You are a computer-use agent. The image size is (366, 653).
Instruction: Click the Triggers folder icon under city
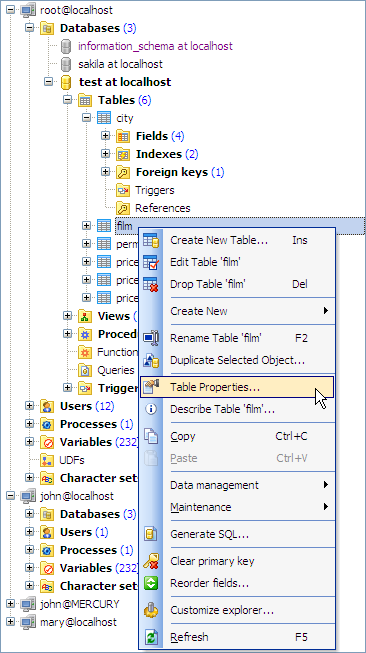tap(123, 190)
